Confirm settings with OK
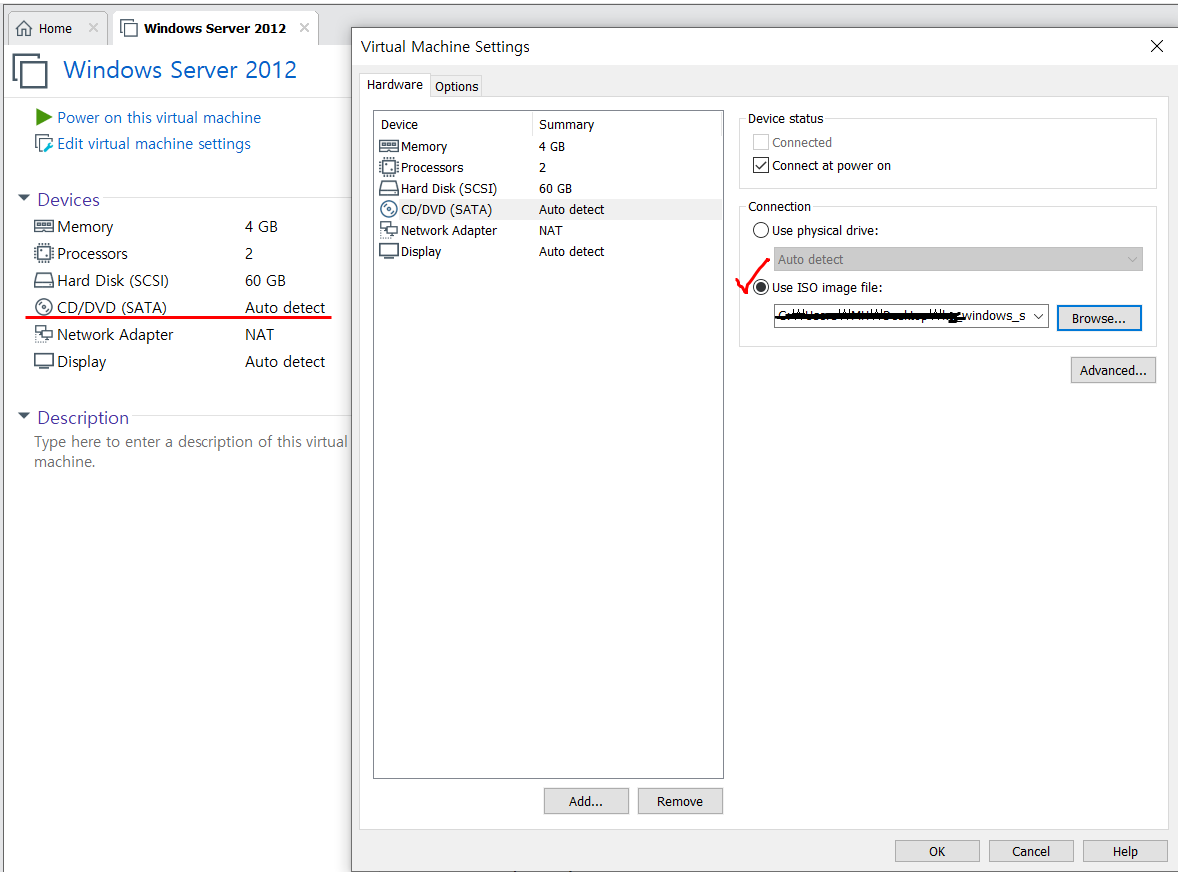1178x872 pixels. point(937,851)
